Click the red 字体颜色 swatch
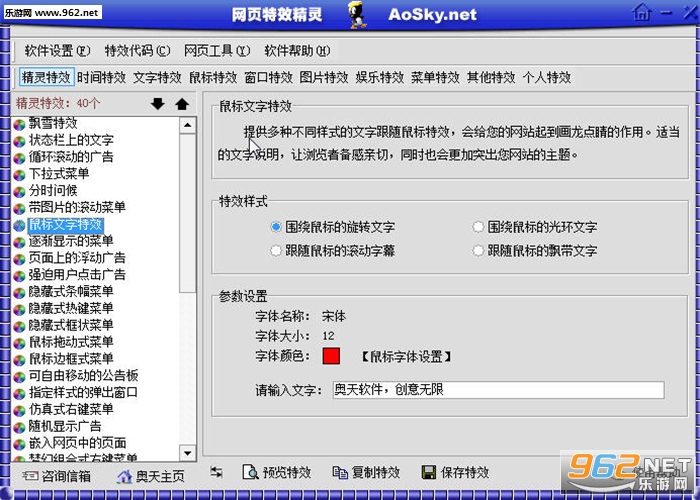The height and width of the screenshot is (500, 700). (331, 356)
